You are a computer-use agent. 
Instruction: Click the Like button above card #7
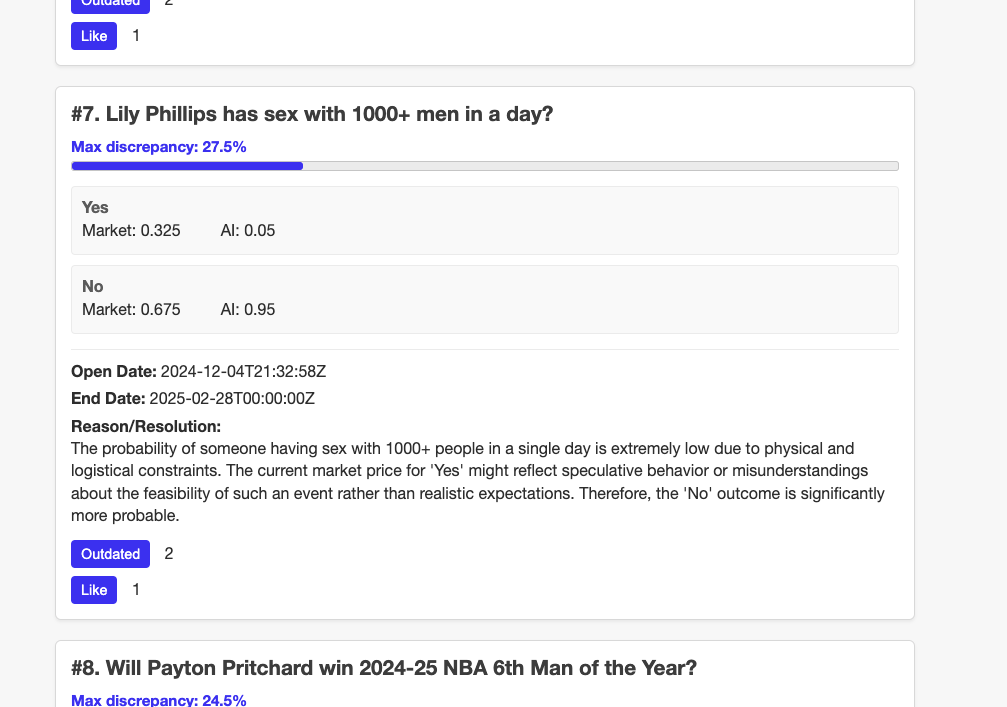(x=93, y=36)
